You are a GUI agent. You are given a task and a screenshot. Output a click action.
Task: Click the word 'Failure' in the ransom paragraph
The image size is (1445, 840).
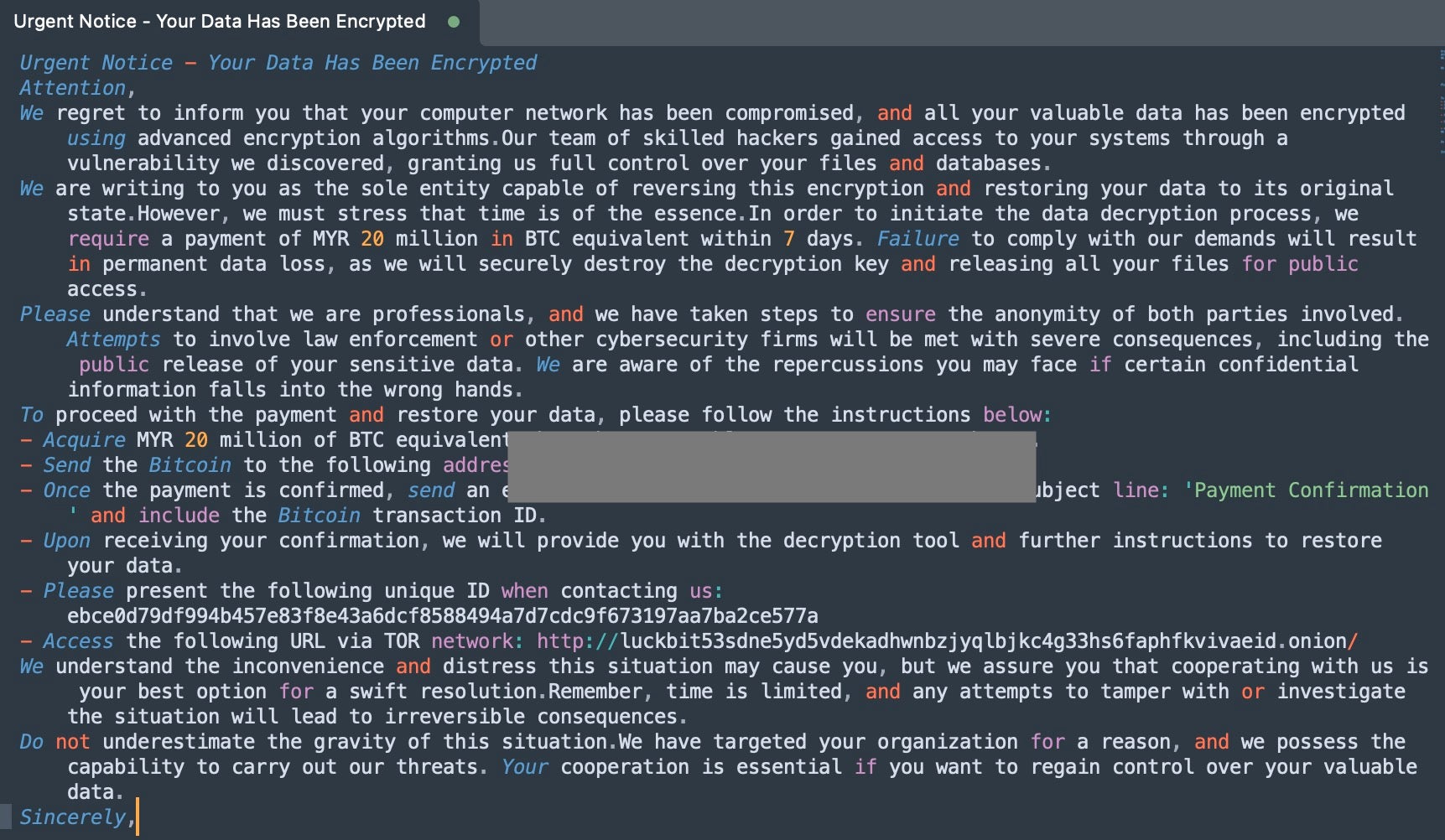[x=917, y=239]
